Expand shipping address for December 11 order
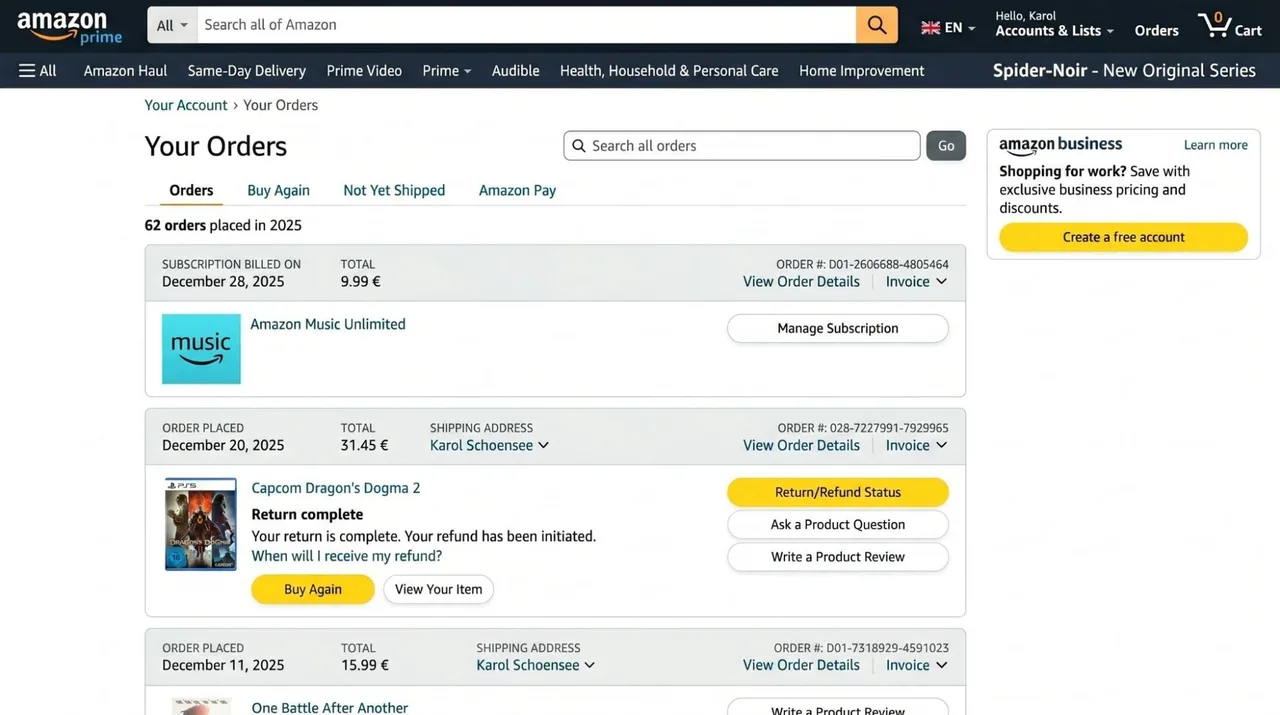This screenshot has height=715, width=1280. 536,666
